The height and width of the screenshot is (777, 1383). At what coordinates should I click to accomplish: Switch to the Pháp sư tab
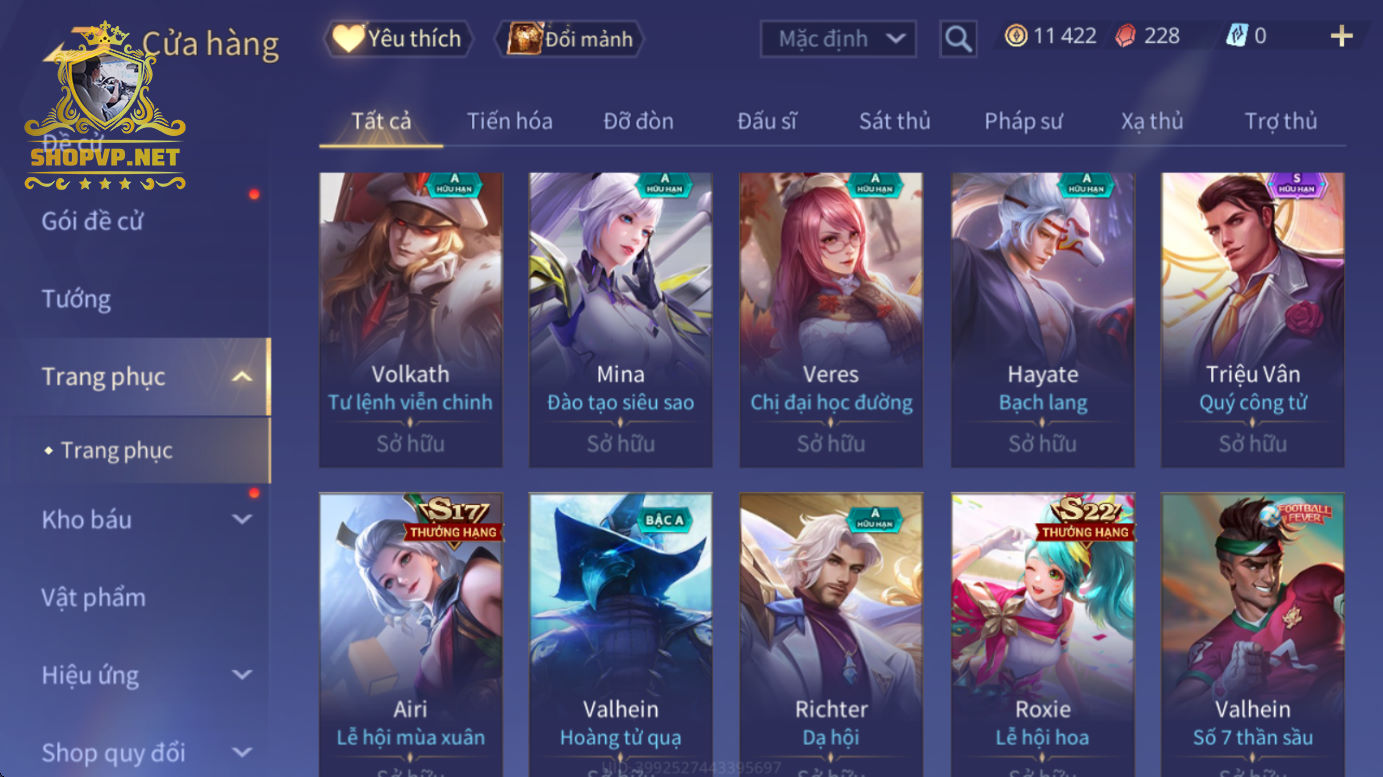(1023, 121)
